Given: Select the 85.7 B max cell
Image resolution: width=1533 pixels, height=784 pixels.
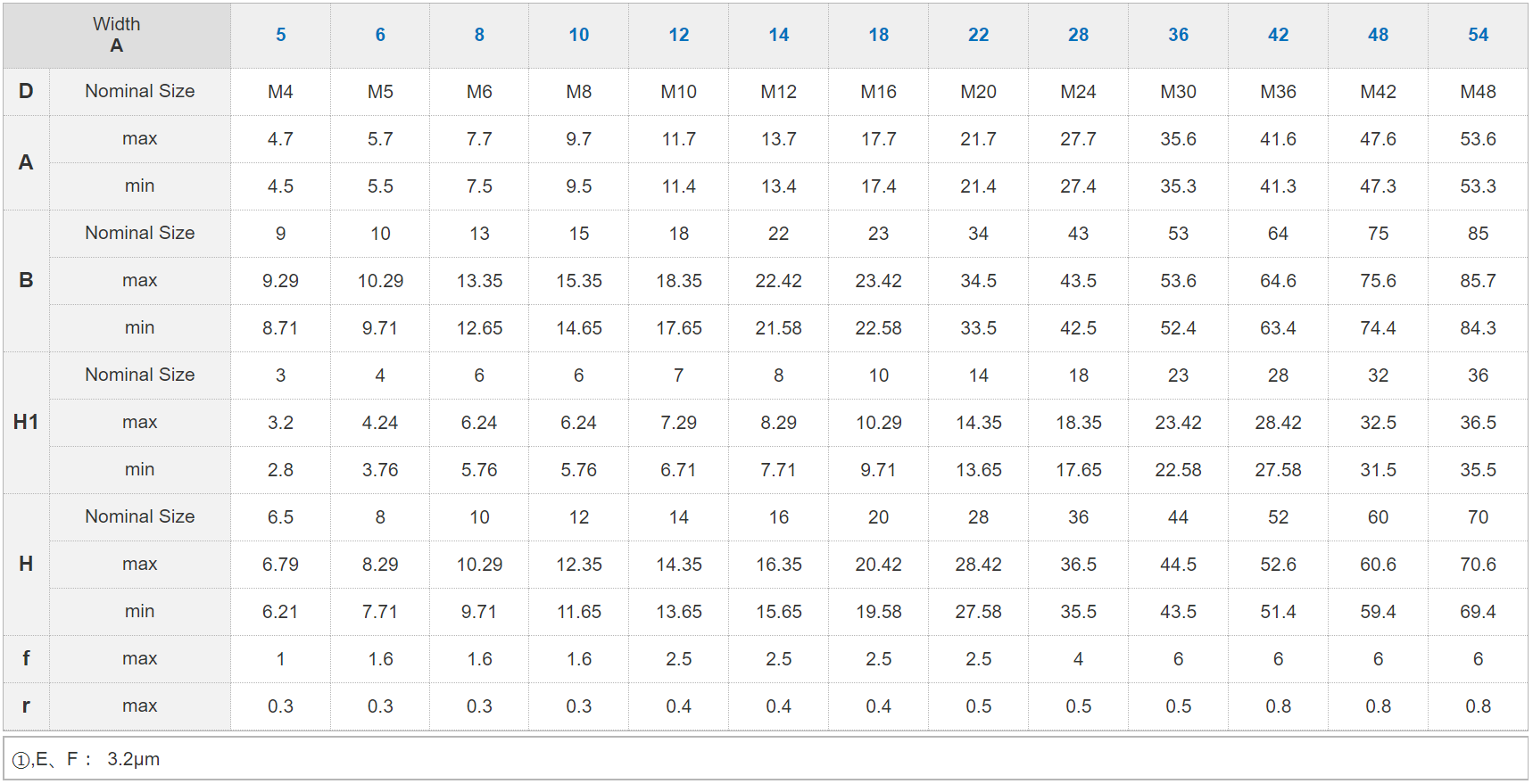Looking at the screenshot, I should click(1479, 281).
